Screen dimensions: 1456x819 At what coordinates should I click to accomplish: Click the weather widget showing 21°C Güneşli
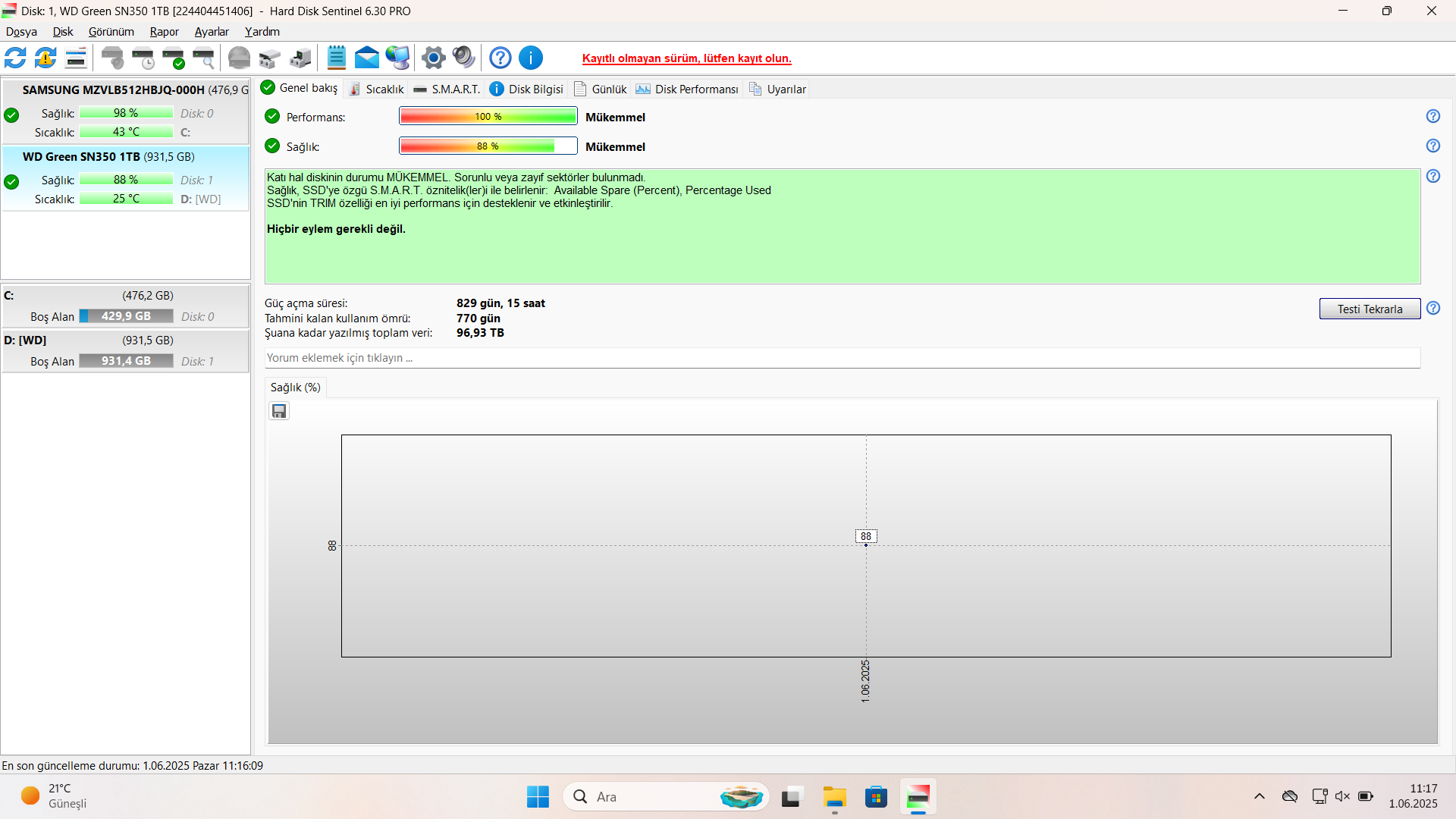point(53,796)
